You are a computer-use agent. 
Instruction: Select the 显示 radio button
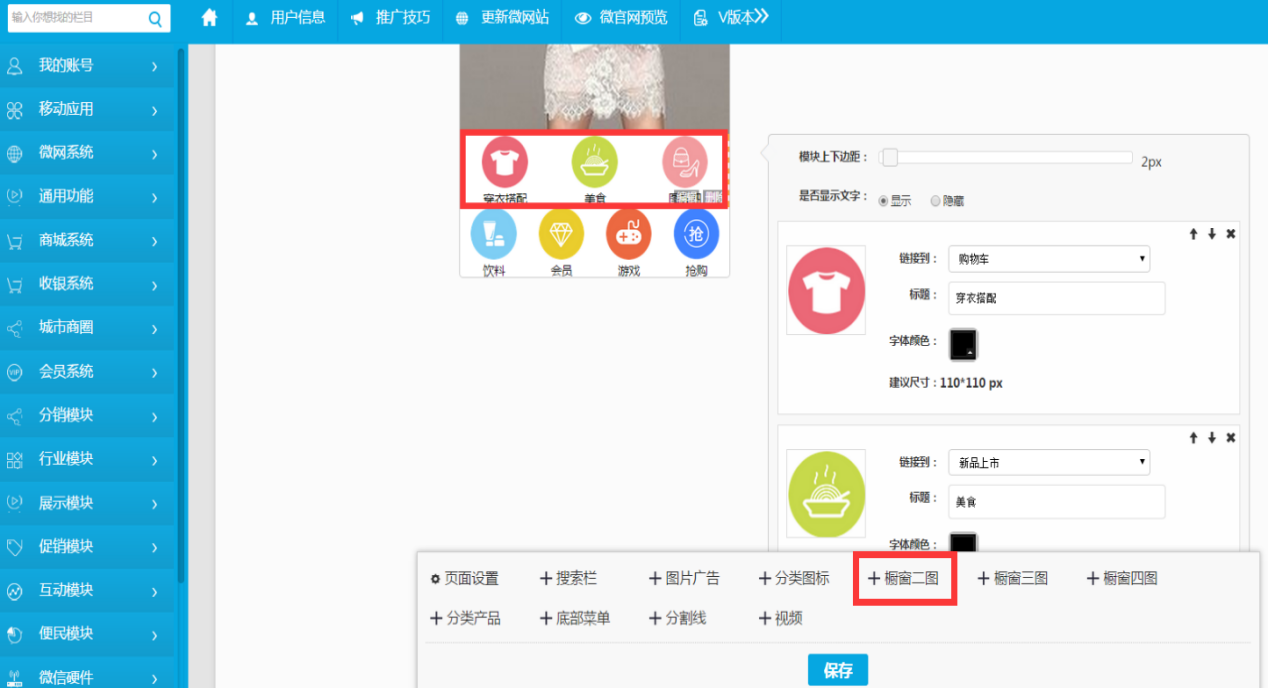pos(883,201)
